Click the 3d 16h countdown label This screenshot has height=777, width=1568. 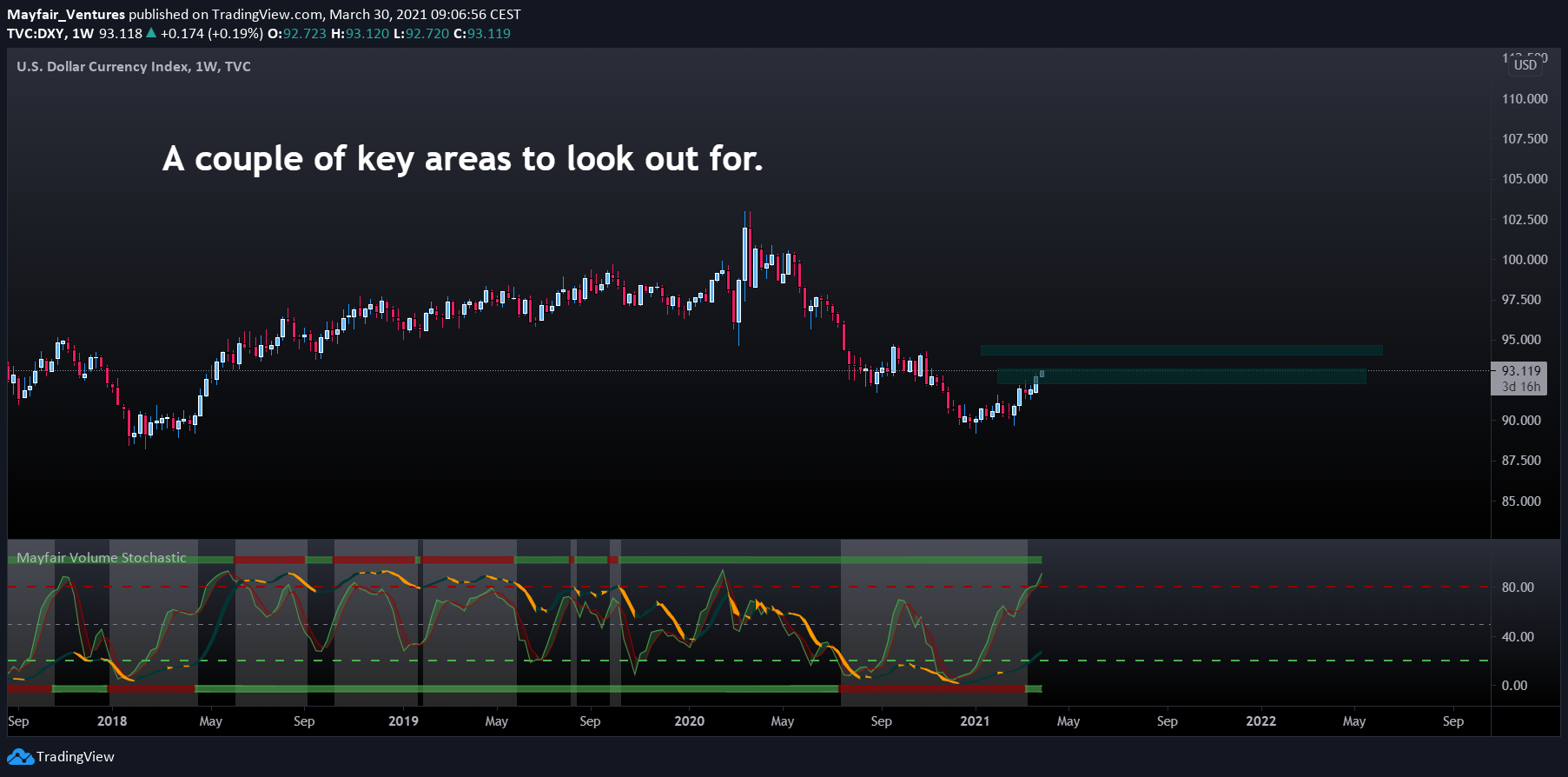1521,387
